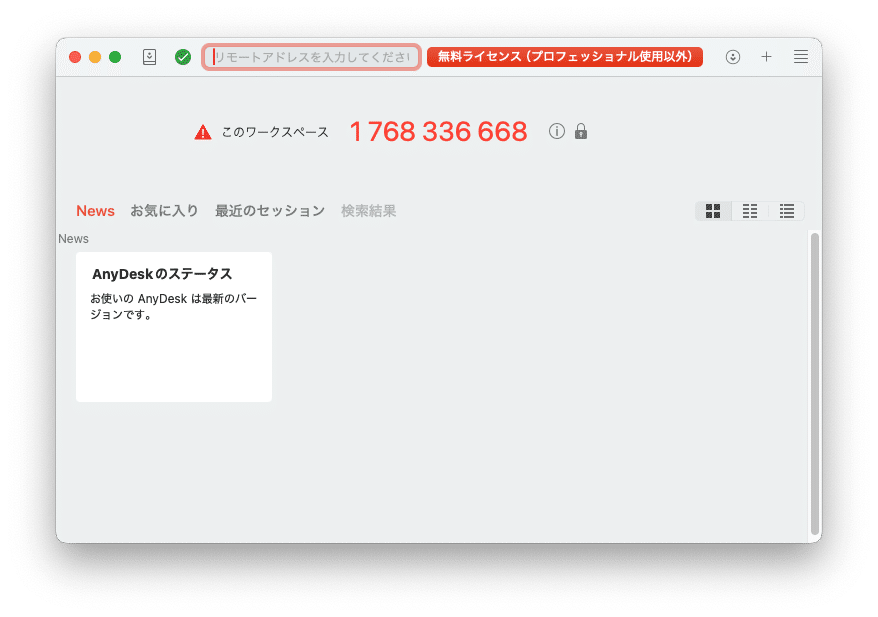Switch to the お気に入り tab
This screenshot has height=617, width=878.
(x=165, y=211)
